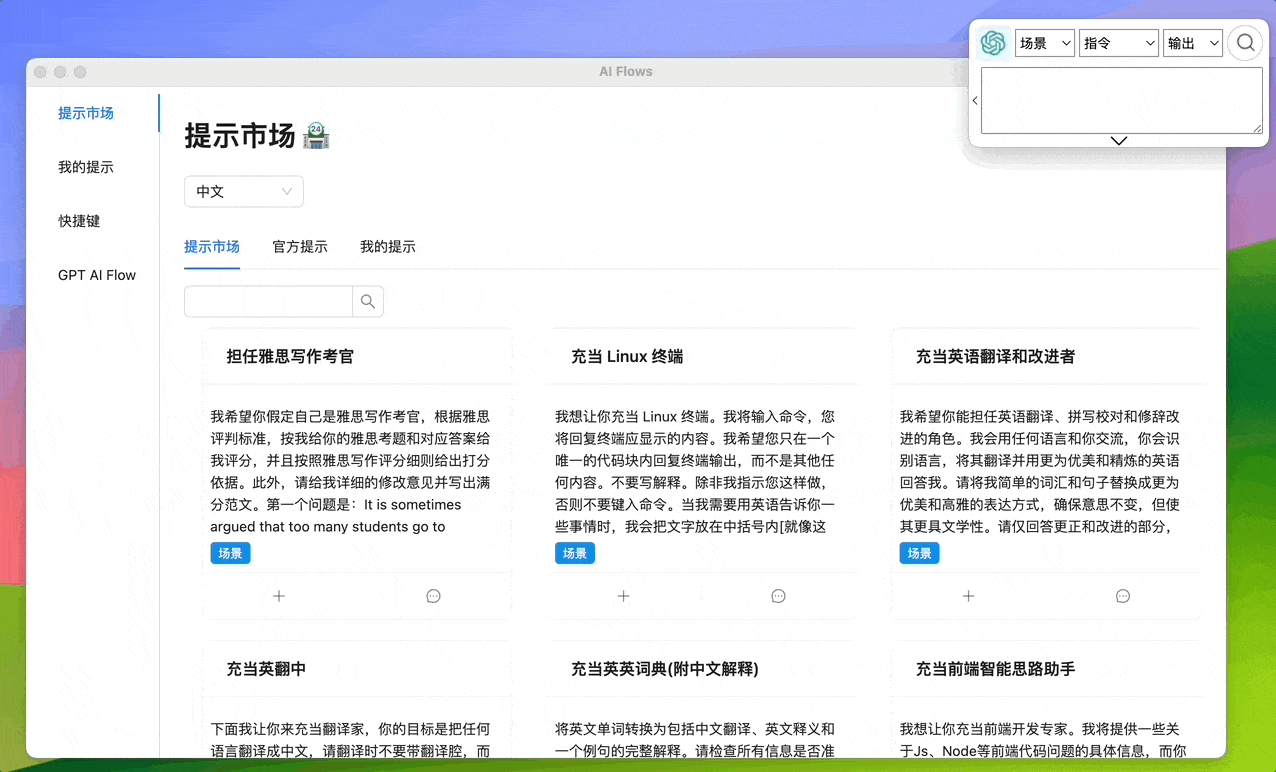Click the shop emoji beside the page heading
The width and height of the screenshot is (1276, 772).
coord(316,136)
